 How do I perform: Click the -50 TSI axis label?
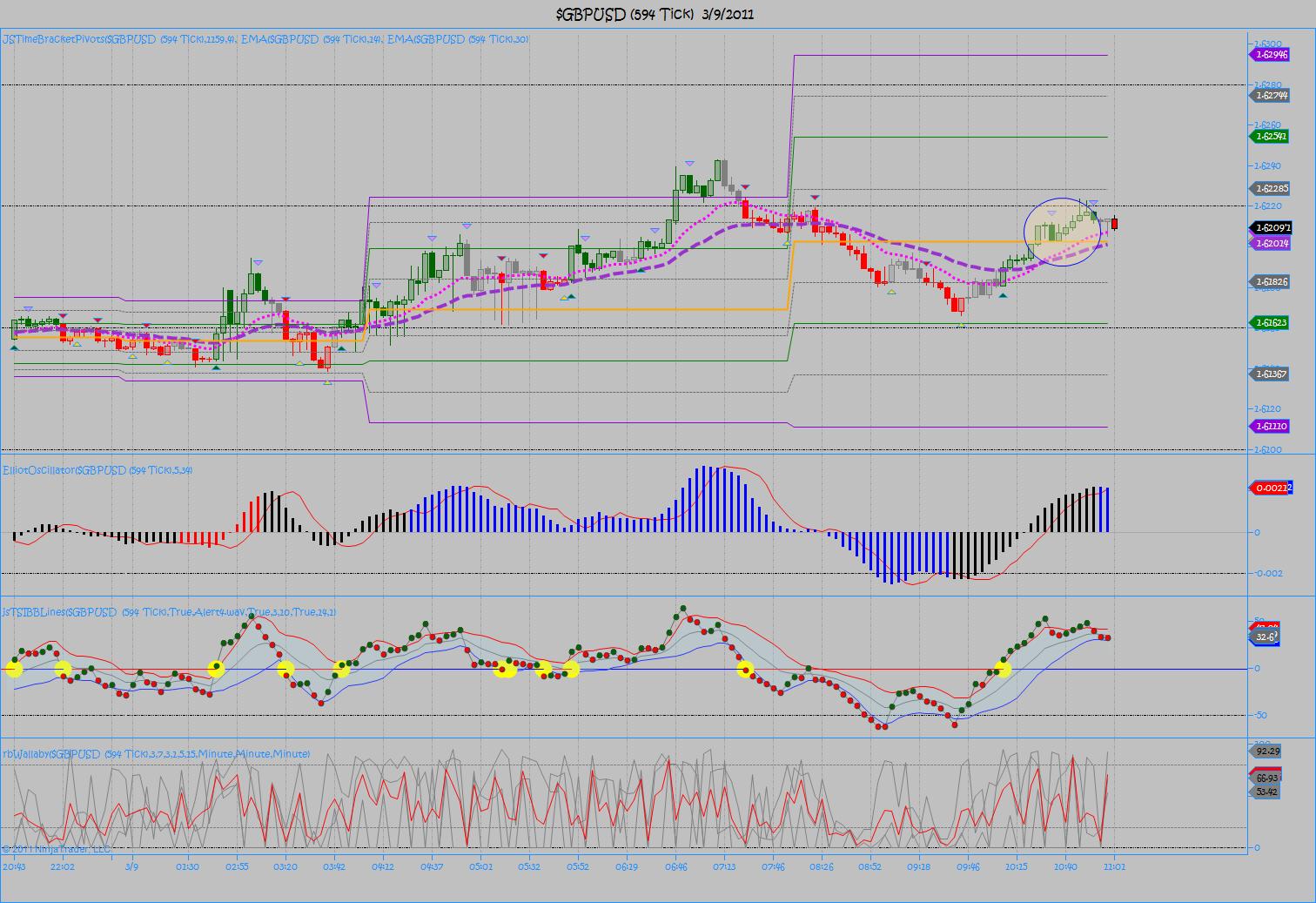pyautogui.click(x=1259, y=715)
